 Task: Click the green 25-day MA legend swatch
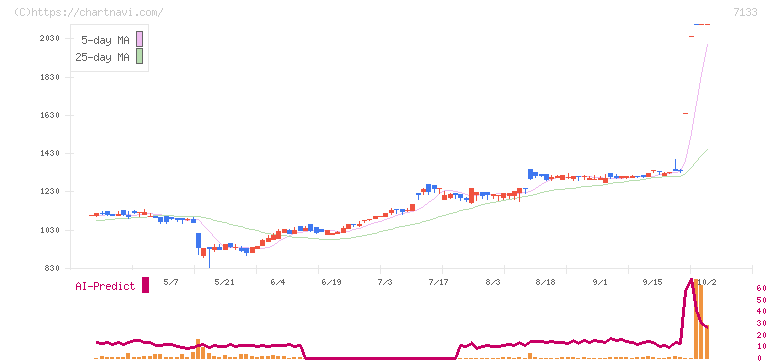click(140, 57)
